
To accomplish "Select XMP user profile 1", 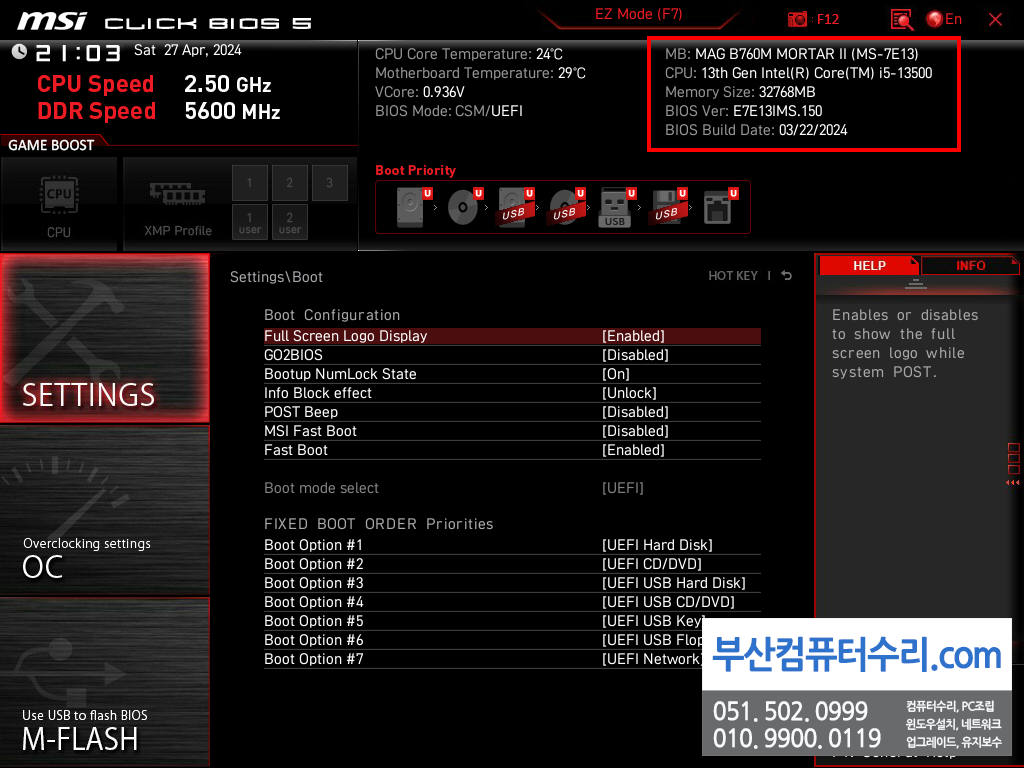I will [x=249, y=222].
